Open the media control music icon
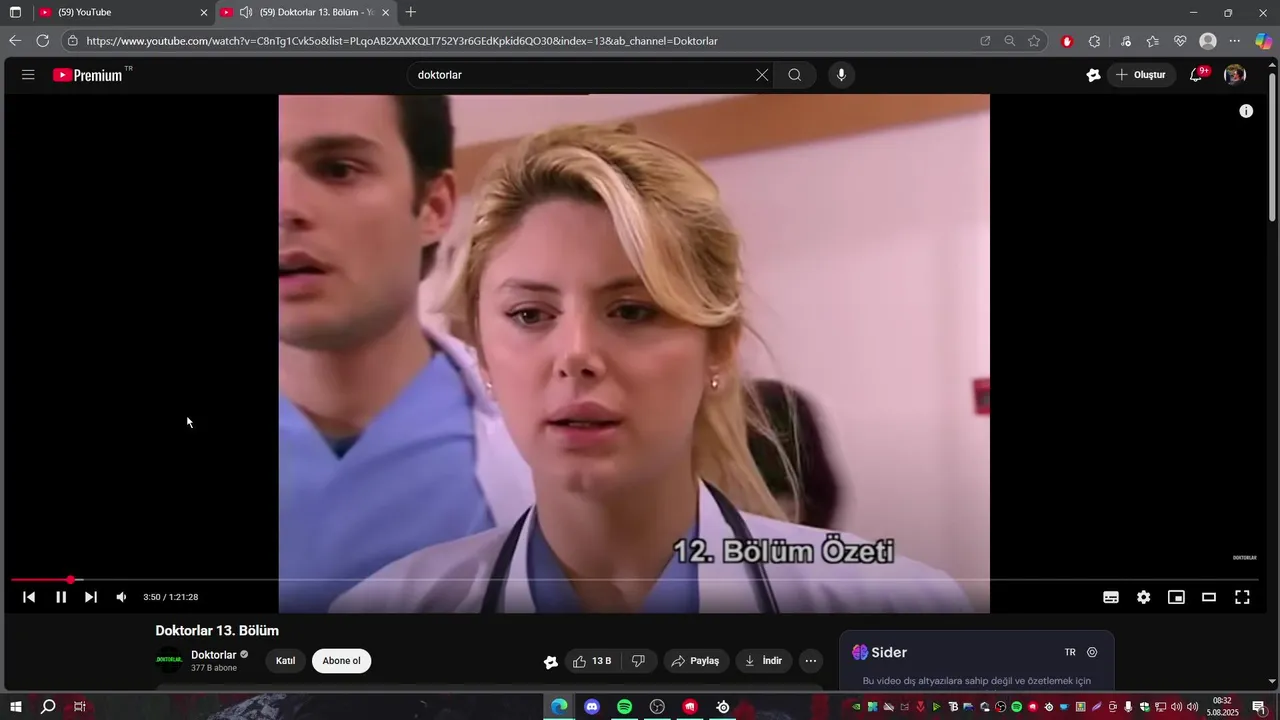Screen dimensions: 1280x720 click(x=1126, y=41)
